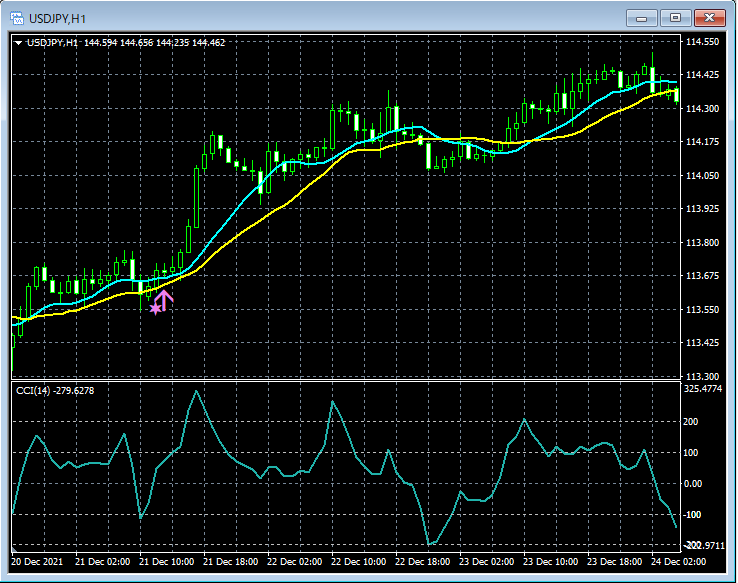The height and width of the screenshot is (583, 738).
Task: Maximize the USDJPY,H1 chart window
Action: coord(676,18)
